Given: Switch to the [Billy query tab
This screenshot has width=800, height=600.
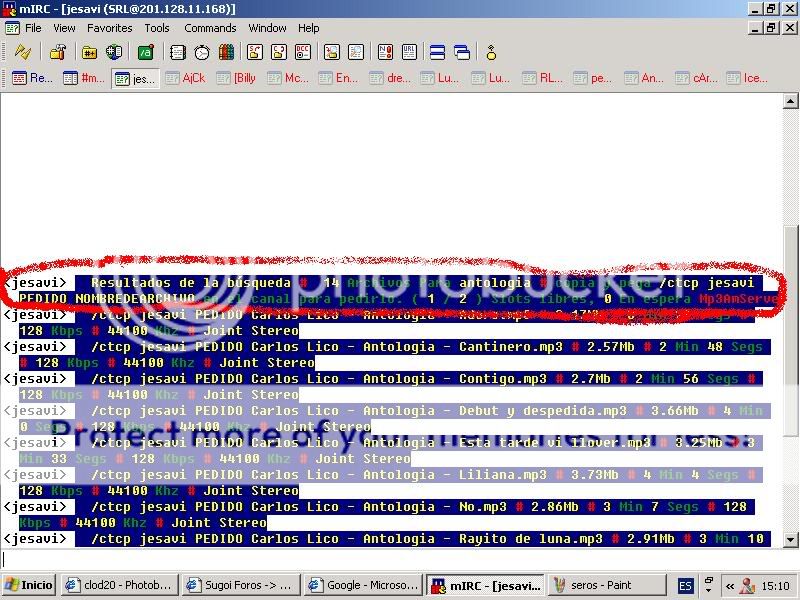Looking at the screenshot, I should pyautogui.click(x=237, y=78).
